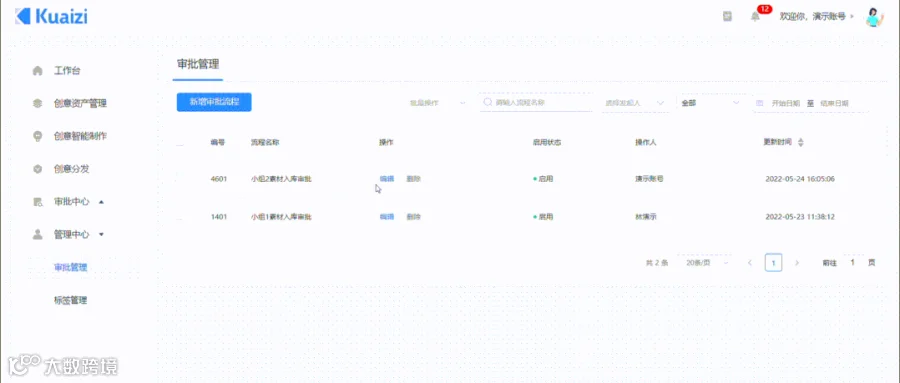
Task: Open the notification bell with 12 badge
Action: click(x=755, y=17)
